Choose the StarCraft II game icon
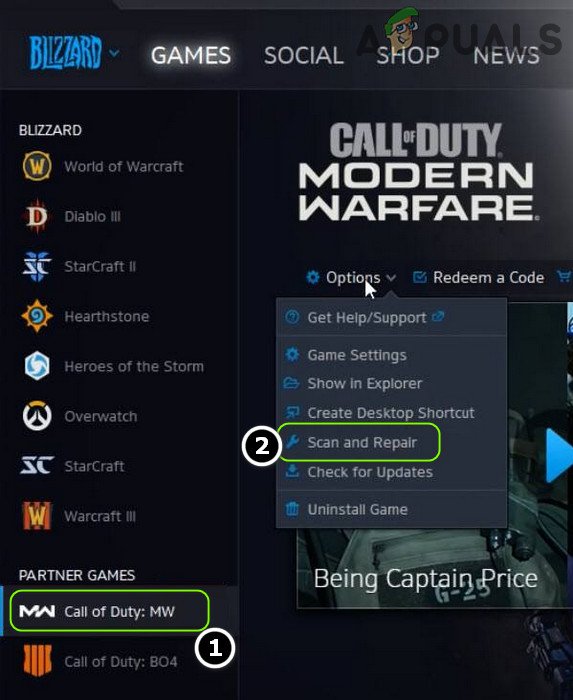573x700 pixels. click(x=37, y=266)
